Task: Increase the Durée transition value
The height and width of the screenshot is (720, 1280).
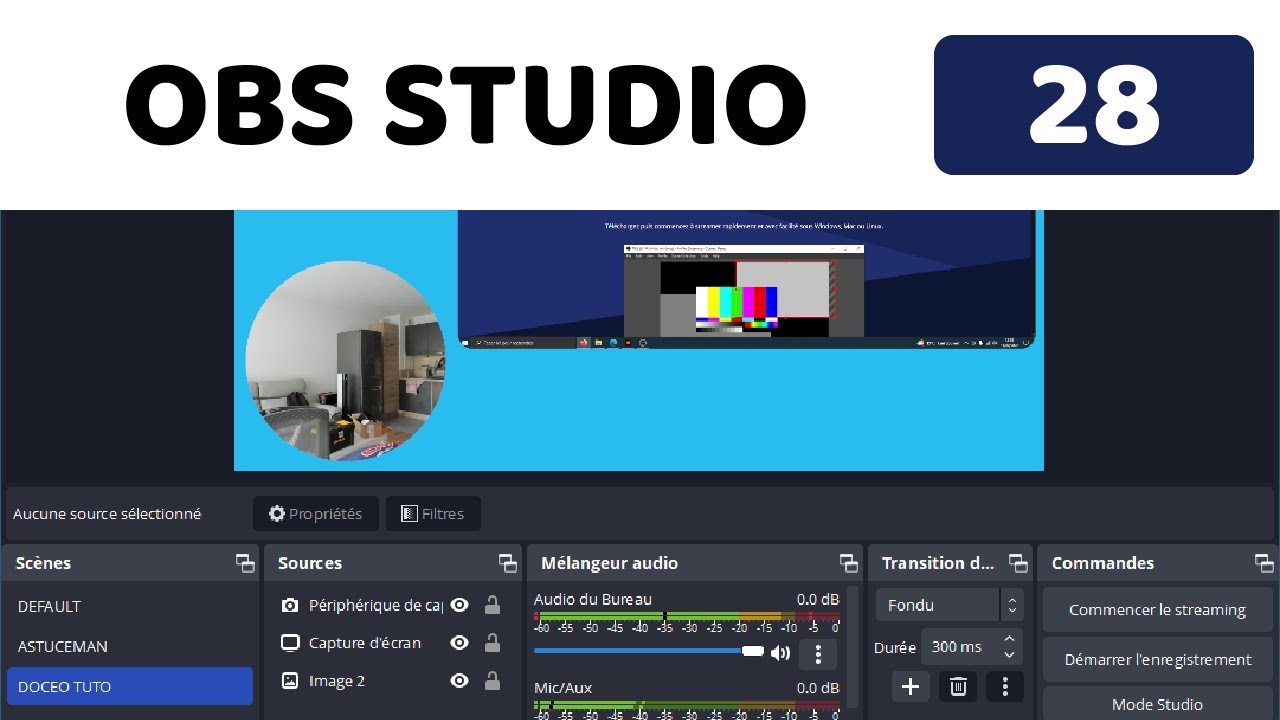Action: coord(1009,638)
